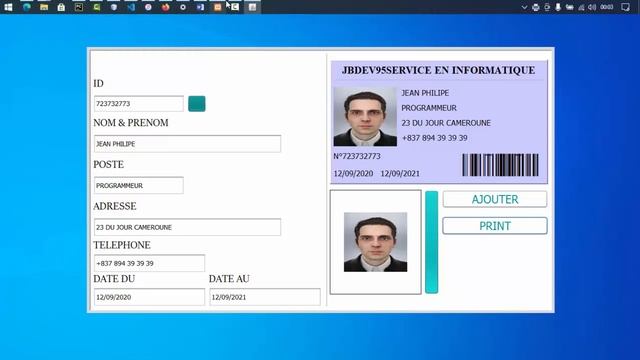
Task: Open File Explorer from the taskbar
Action: pyautogui.click(x=44, y=7)
